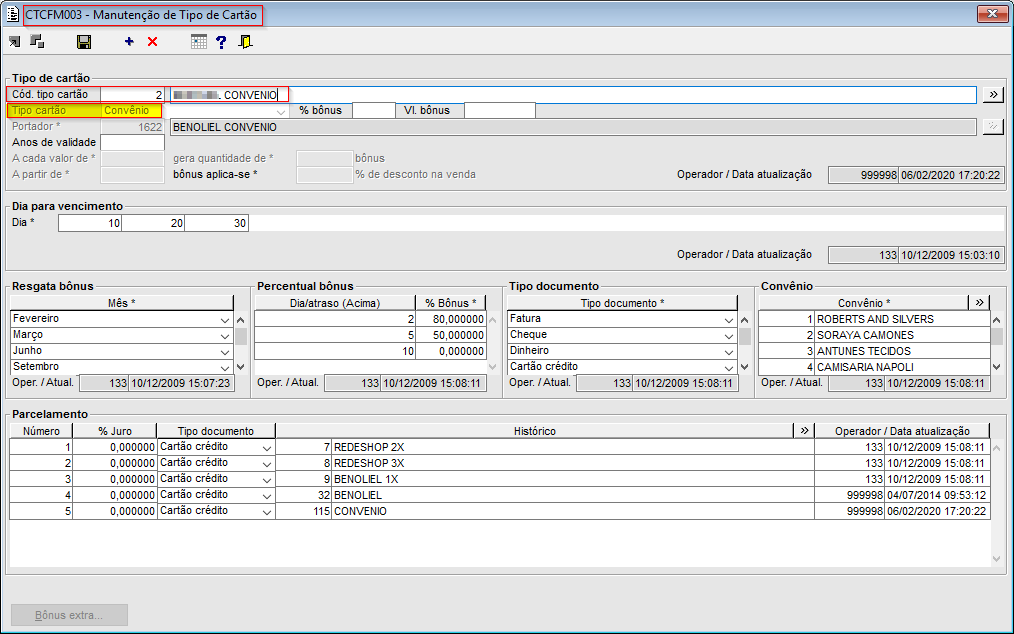Expand the Fevereiro month dropdown
Screen dimensions: 1014x634
pos(224,320)
